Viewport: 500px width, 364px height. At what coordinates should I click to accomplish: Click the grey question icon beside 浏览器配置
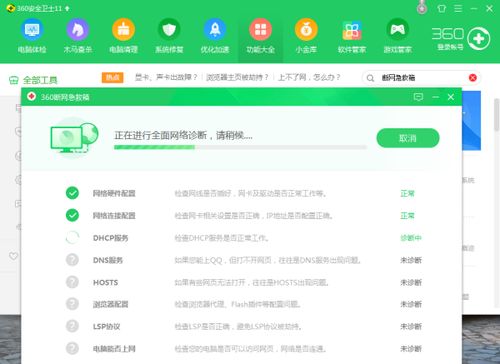72,304
